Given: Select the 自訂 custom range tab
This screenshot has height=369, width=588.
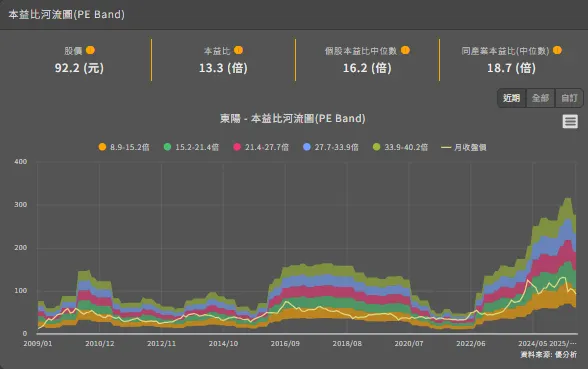Looking at the screenshot, I should pos(569,98).
